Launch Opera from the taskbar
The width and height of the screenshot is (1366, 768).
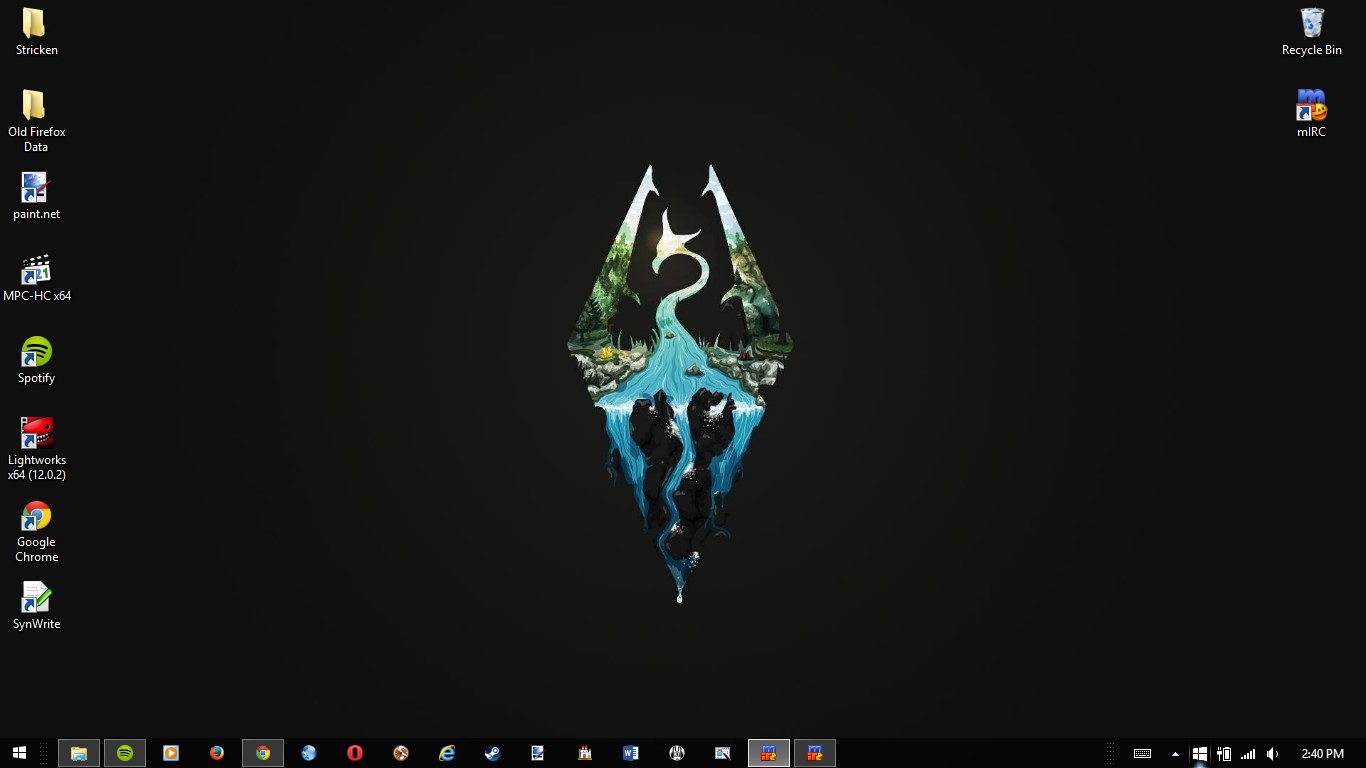(355, 753)
